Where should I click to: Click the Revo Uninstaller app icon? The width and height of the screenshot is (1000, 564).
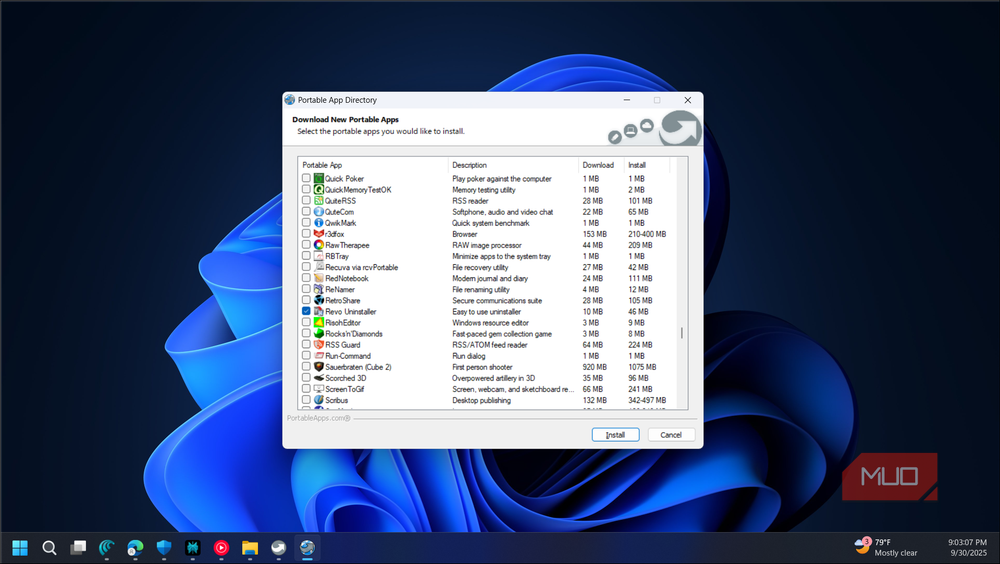pyautogui.click(x=318, y=311)
